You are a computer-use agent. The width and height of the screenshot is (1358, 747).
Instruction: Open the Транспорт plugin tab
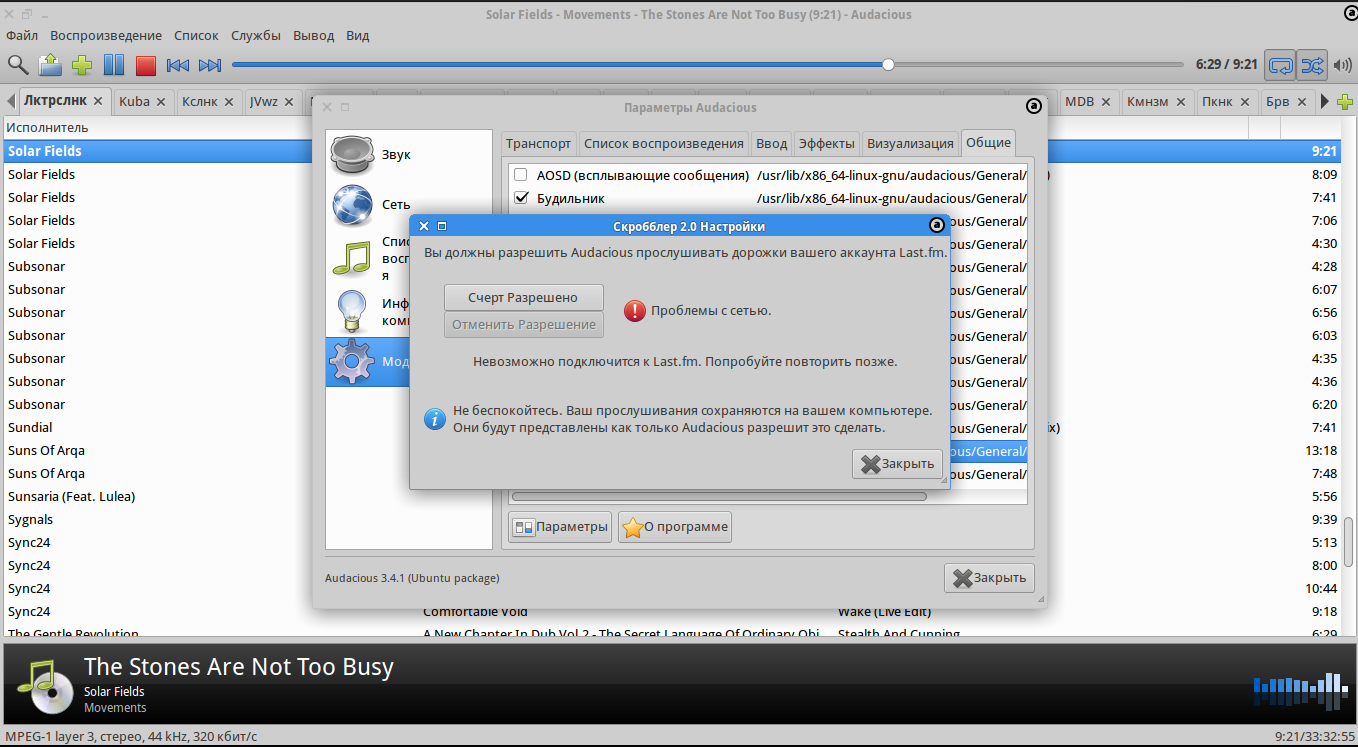click(x=539, y=143)
